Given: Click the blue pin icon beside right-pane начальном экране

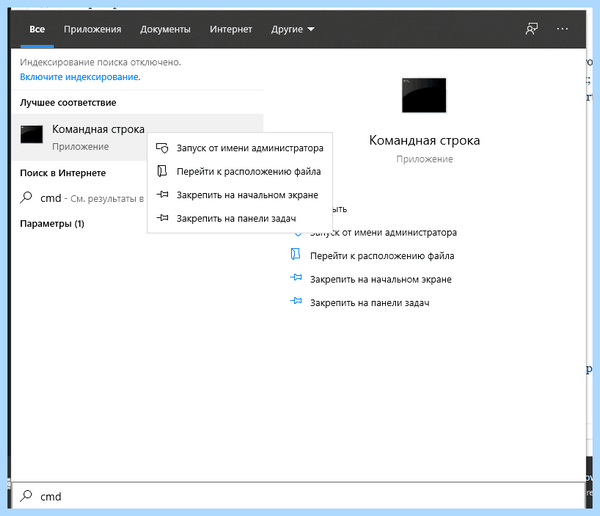Looking at the screenshot, I should click(x=296, y=277).
